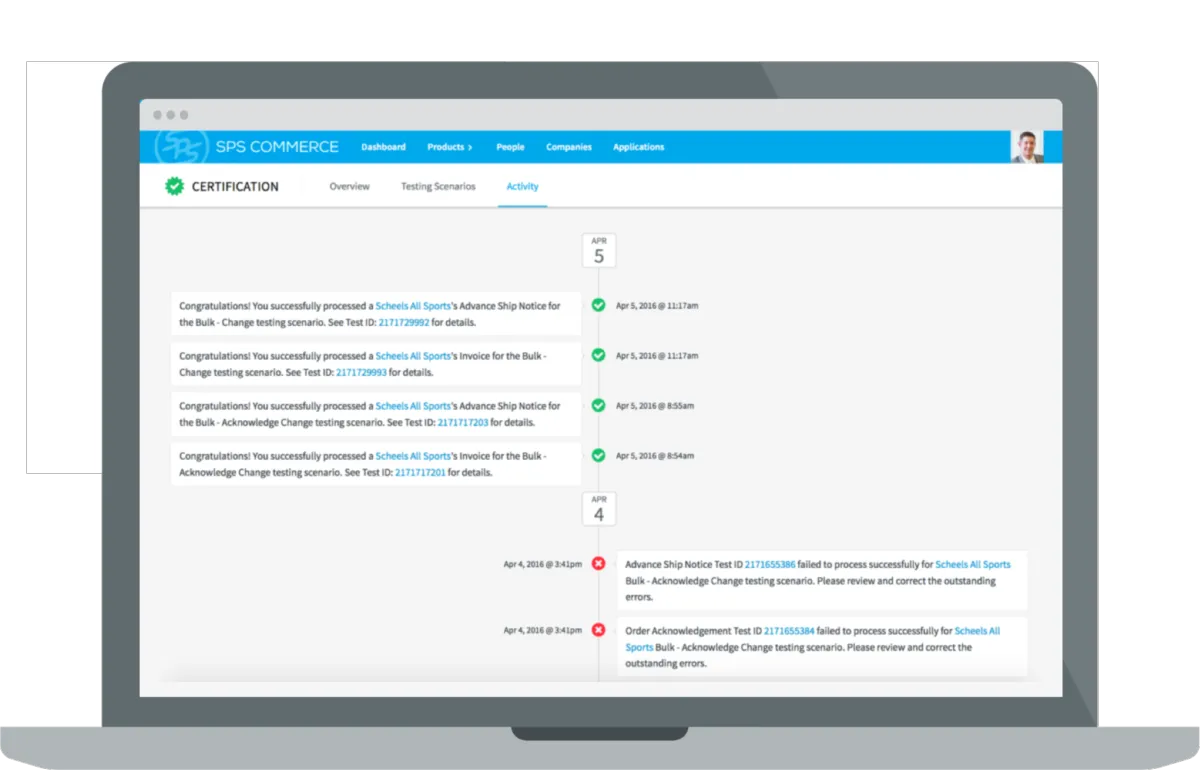Click the CERTIFICATION heading text
Viewport: 1200px width, 770px height.
tap(235, 186)
